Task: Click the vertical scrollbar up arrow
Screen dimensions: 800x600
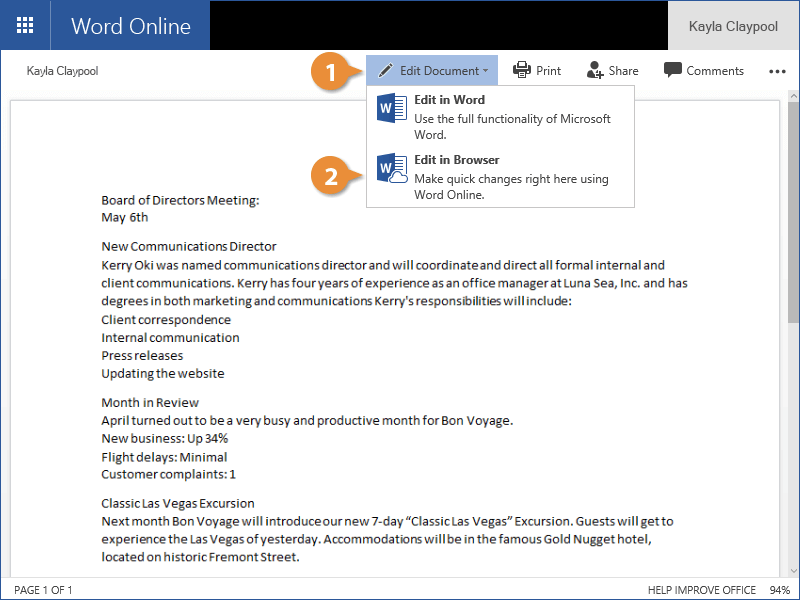Action: click(793, 98)
